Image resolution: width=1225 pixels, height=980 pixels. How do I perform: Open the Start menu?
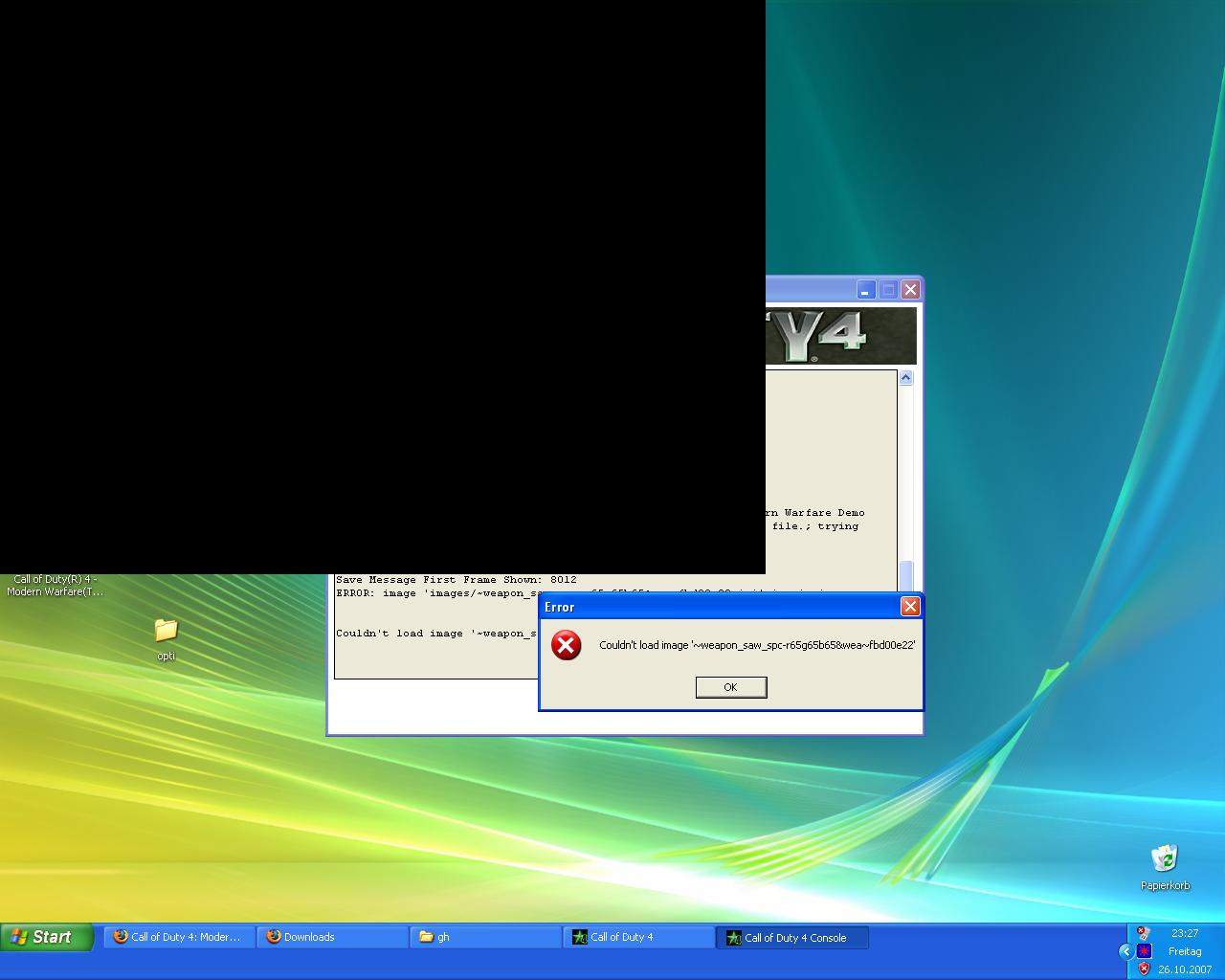47,937
